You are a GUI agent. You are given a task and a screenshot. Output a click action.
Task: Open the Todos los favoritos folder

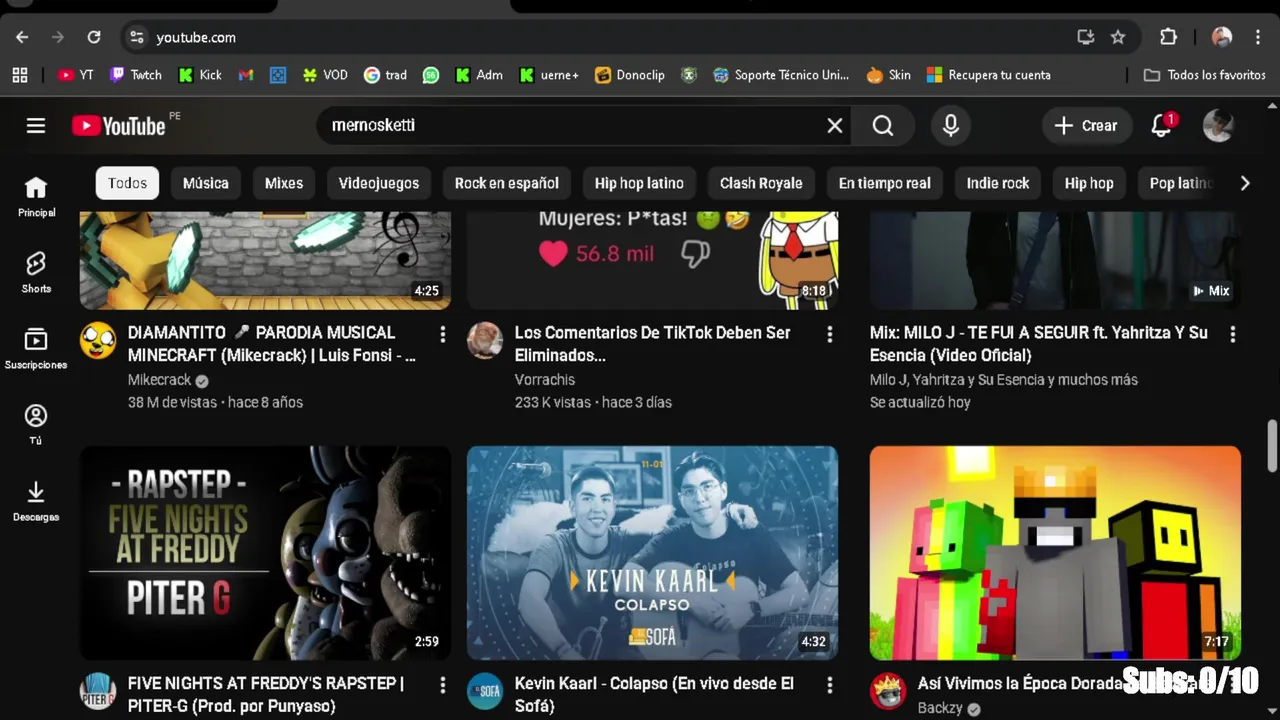(1205, 75)
